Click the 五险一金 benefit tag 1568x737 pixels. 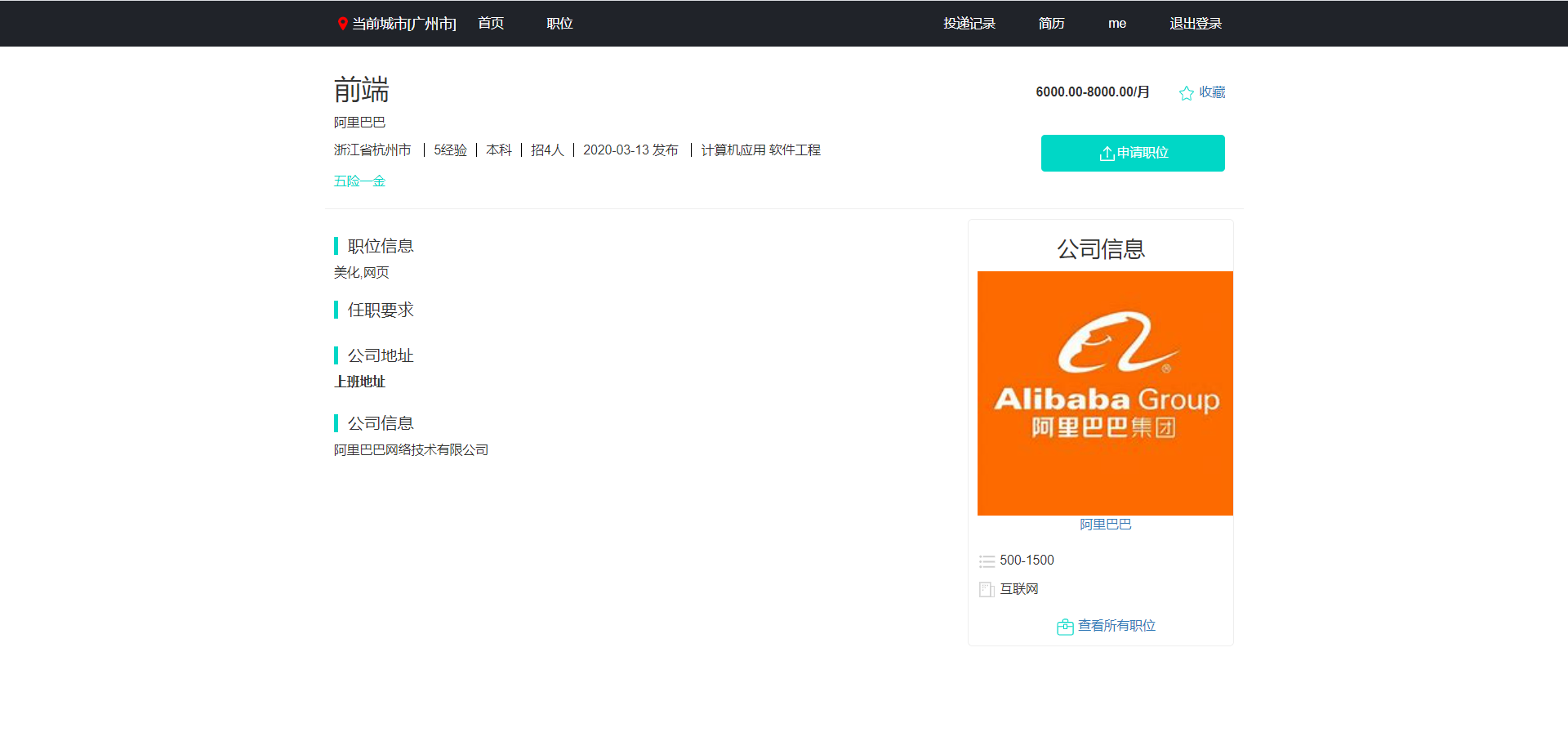[359, 181]
